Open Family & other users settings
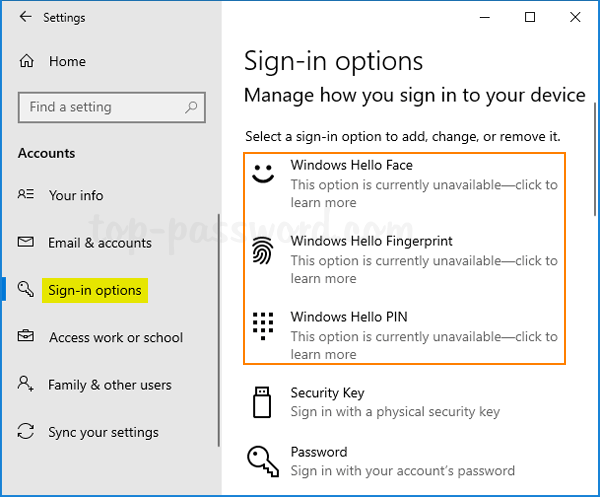This screenshot has width=600, height=497. [110, 385]
